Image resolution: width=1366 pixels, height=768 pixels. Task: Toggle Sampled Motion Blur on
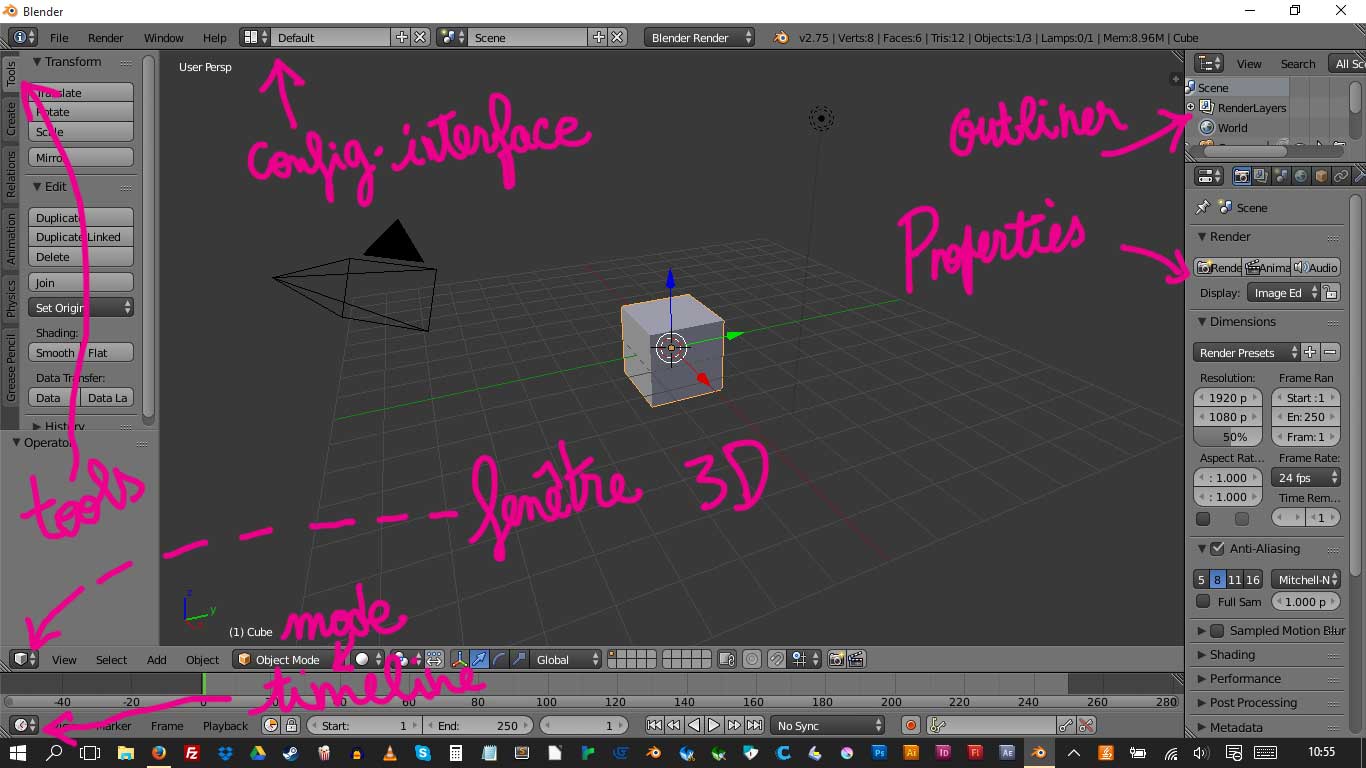coord(1215,630)
